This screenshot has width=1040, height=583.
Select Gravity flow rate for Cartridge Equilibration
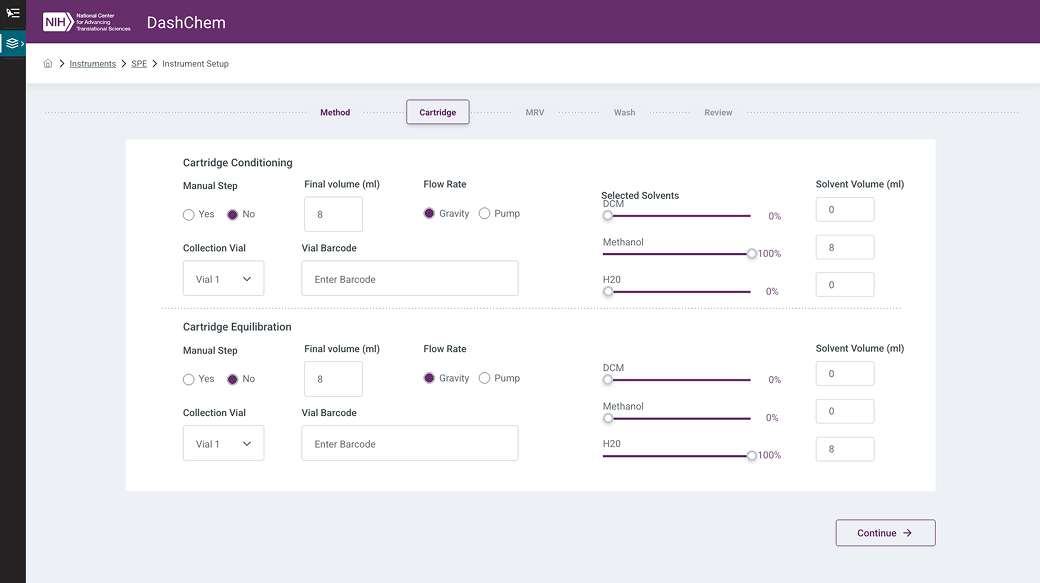pos(430,378)
